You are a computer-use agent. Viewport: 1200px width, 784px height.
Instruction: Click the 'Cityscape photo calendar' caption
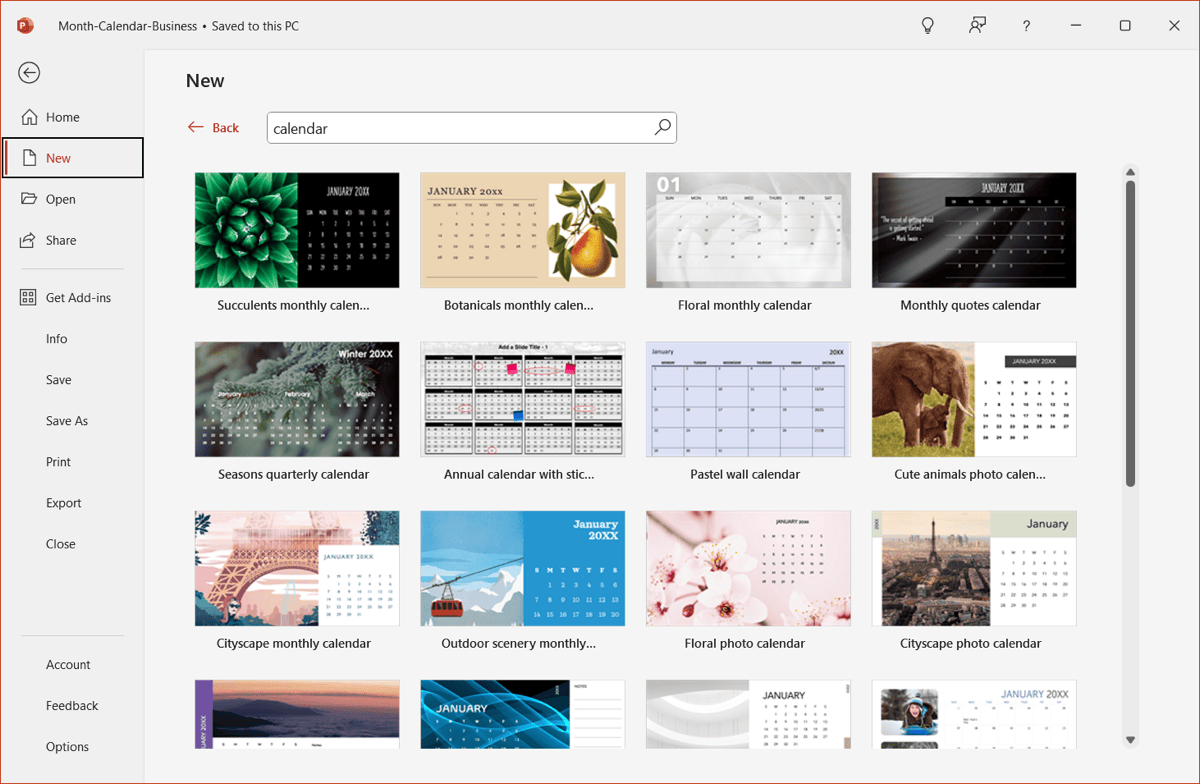(971, 644)
